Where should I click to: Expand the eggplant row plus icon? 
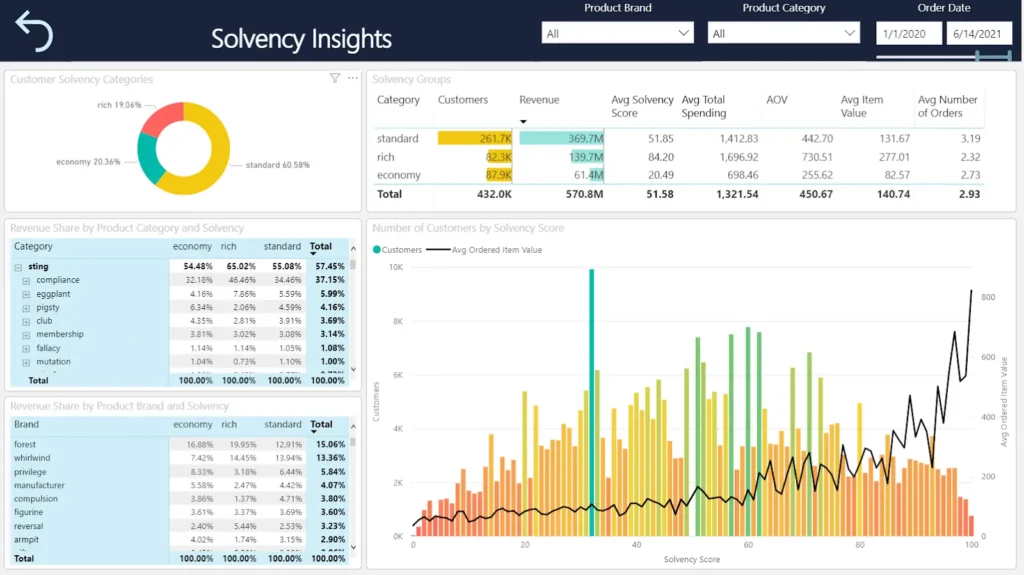27,294
